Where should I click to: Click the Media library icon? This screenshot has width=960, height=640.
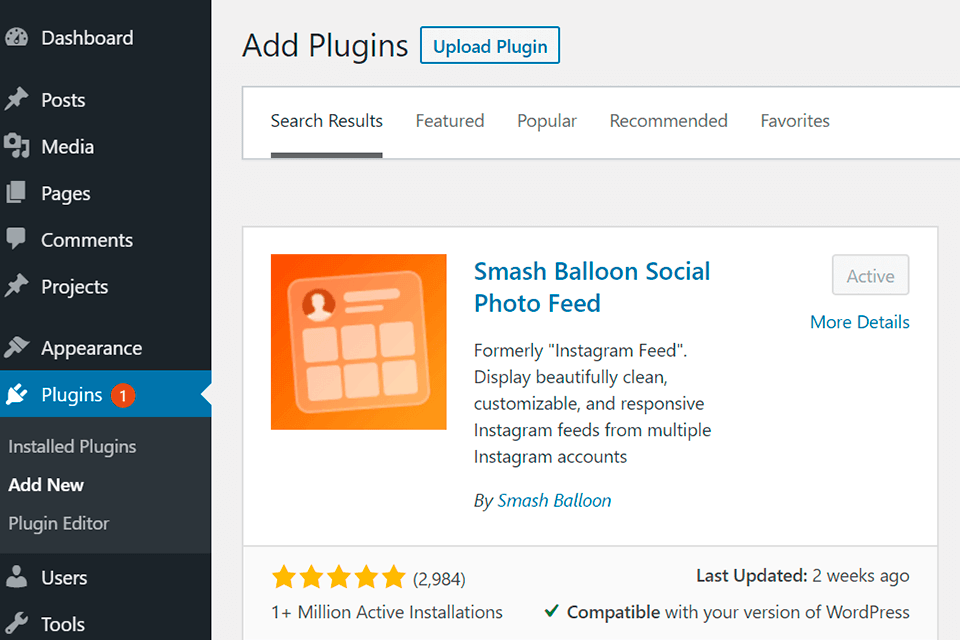[x=16, y=147]
